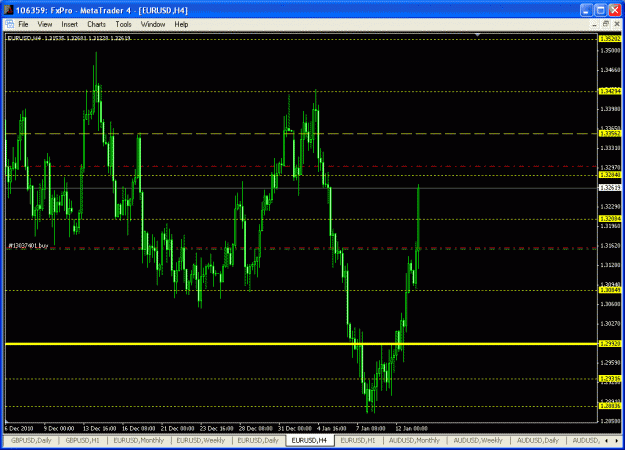Click the 1.35202 yellow price label
The image size is (625, 450).
tap(610, 39)
